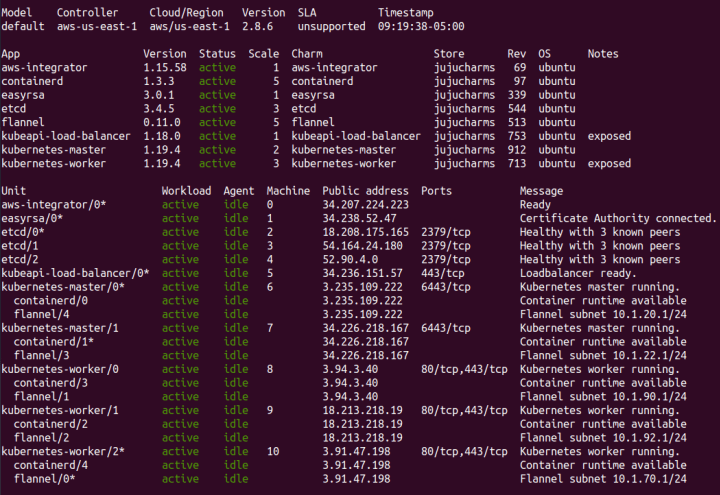
Task: Click the revision number 713
Action: [517, 164]
